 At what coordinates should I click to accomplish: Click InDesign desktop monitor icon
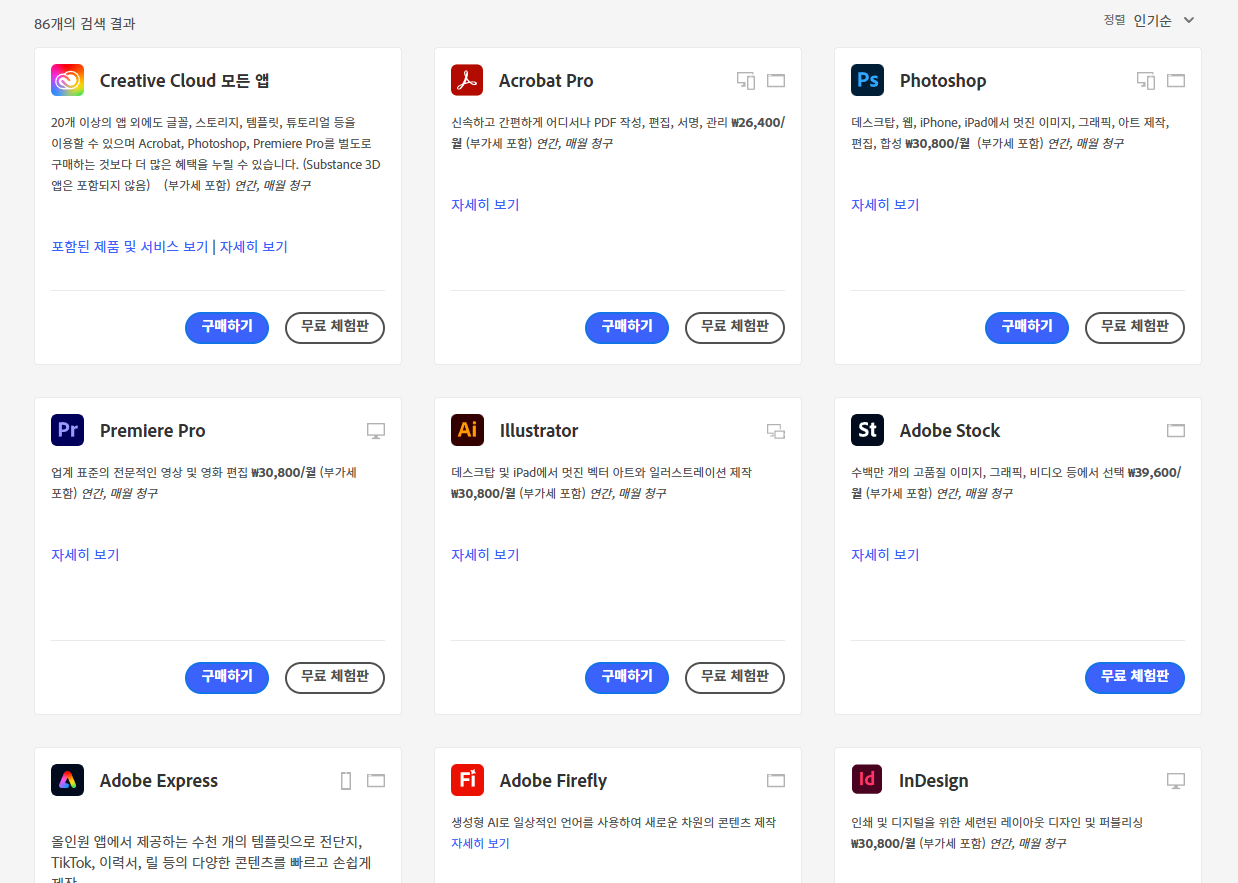tap(1176, 781)
